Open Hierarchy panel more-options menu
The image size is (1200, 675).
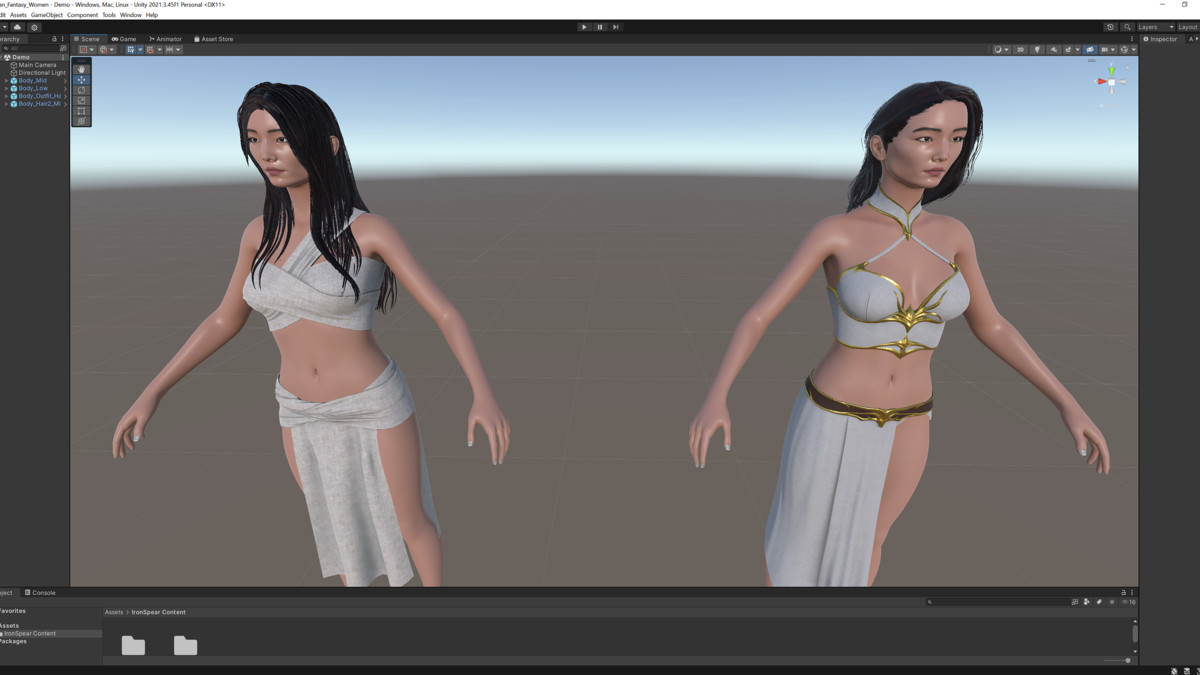pos(62,39)
